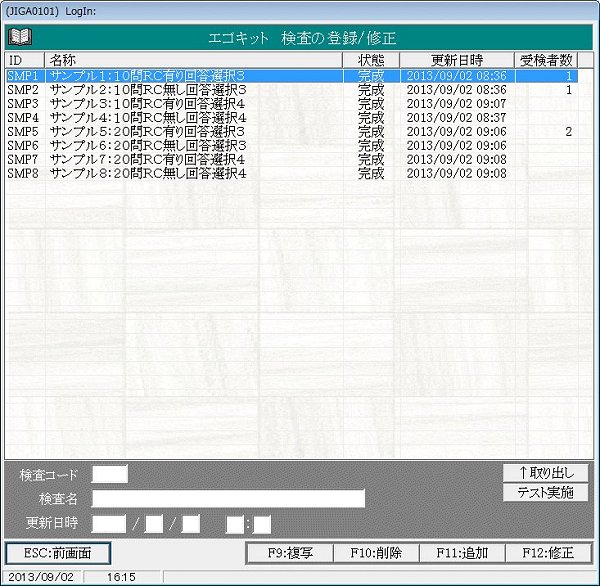Screen dimensions: 600x586
Task: Click the F11:追加 add button
Action: click(x=462, y=553)
